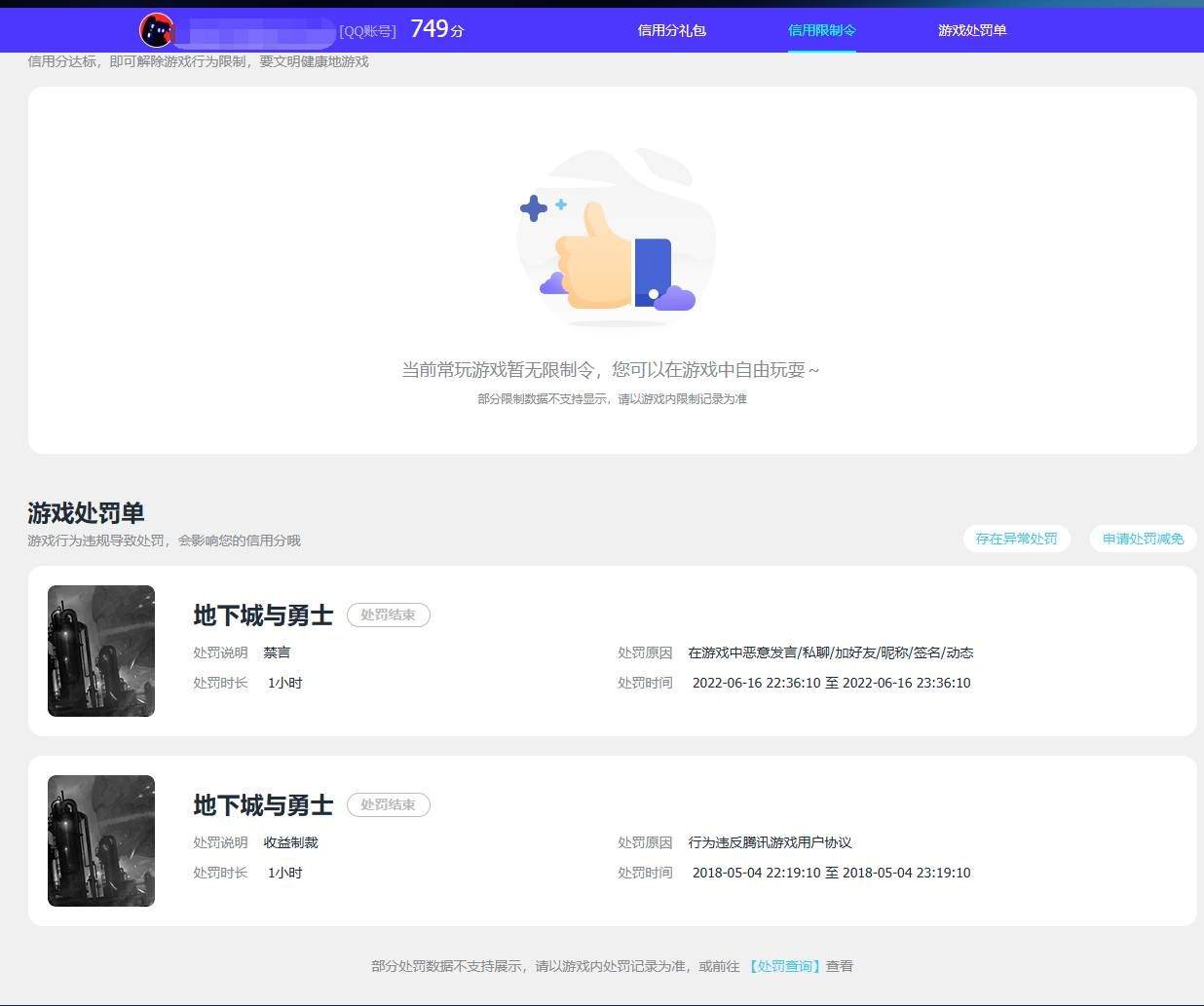This screenshot has height=1006, width=1204.
Task: Click the reason 行为违反腾讯游戏用户协议
Action: 770,842
